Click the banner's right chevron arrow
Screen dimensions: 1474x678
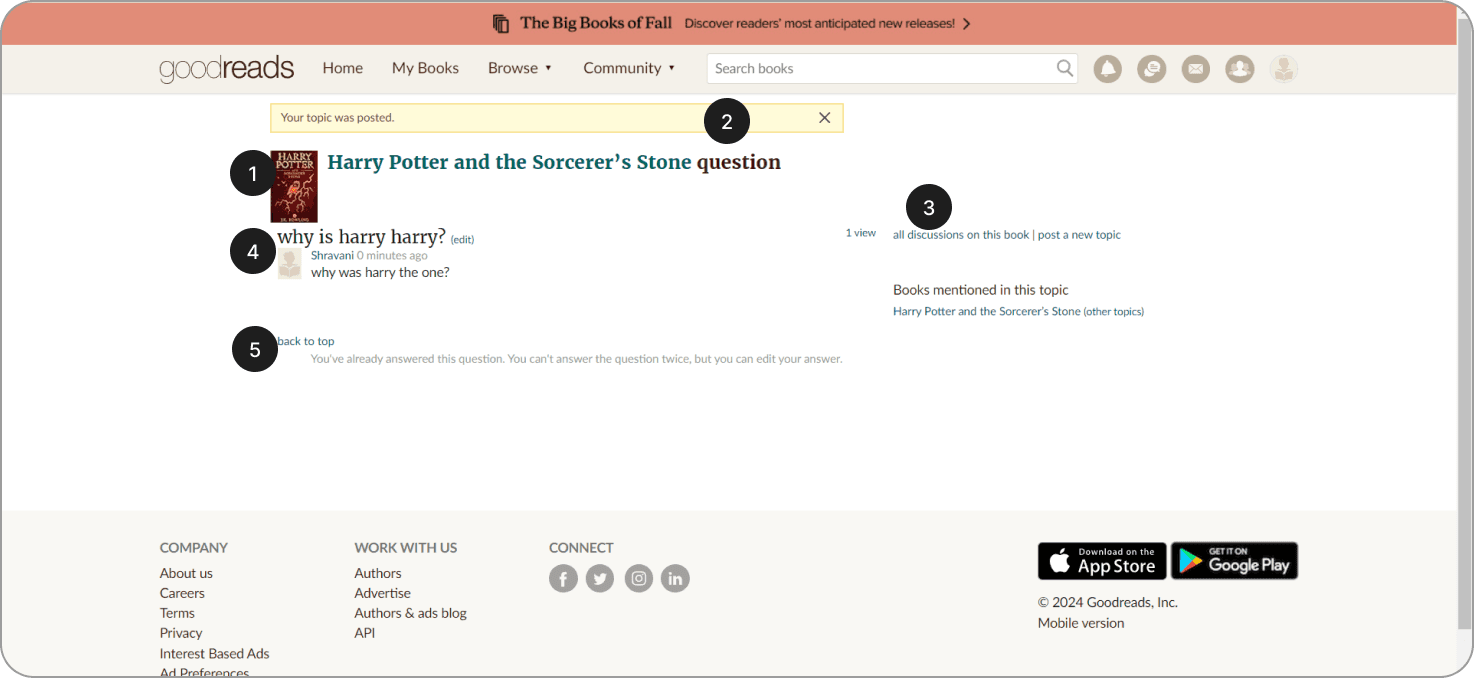click(966, 23)
